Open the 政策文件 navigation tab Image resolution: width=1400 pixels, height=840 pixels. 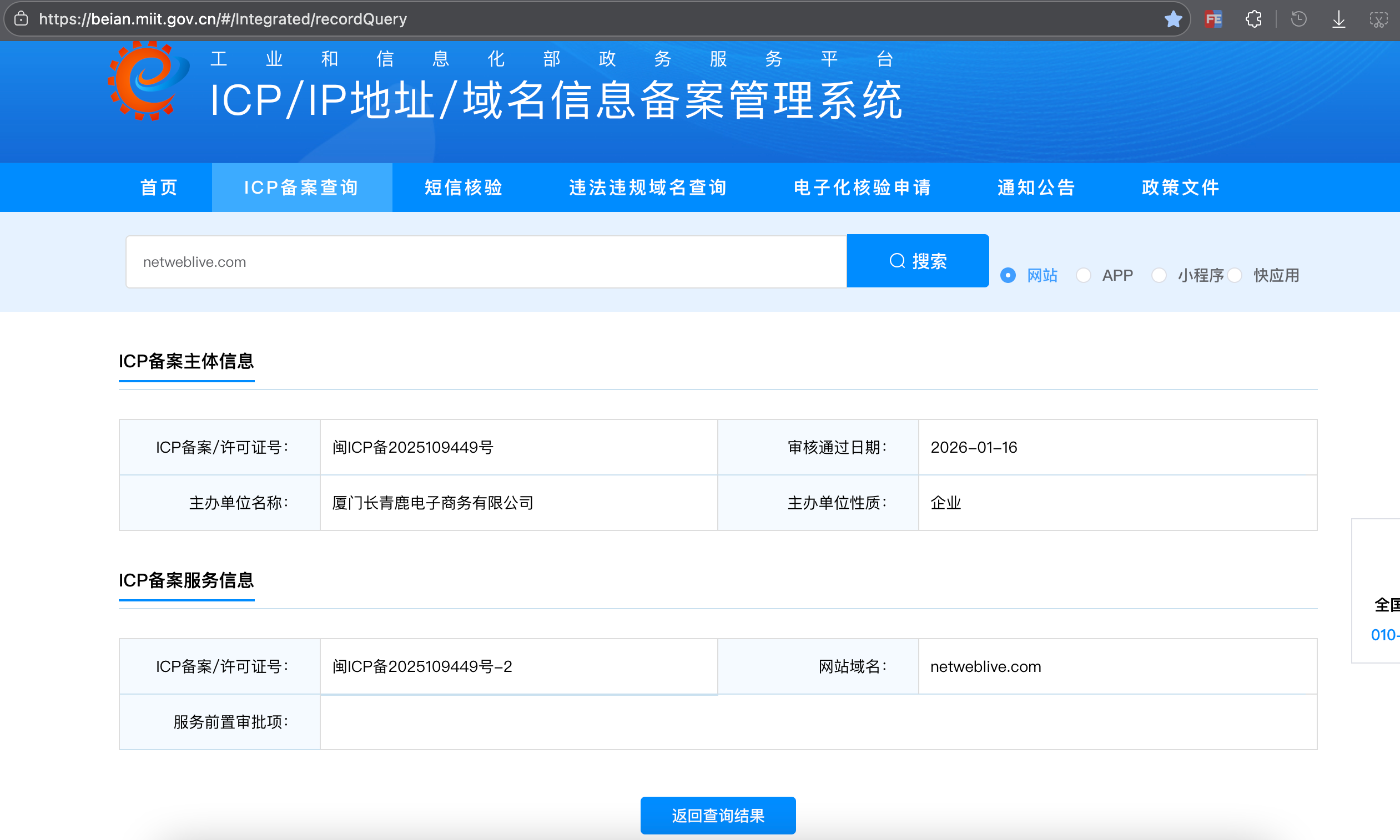tap(1180, 188)
